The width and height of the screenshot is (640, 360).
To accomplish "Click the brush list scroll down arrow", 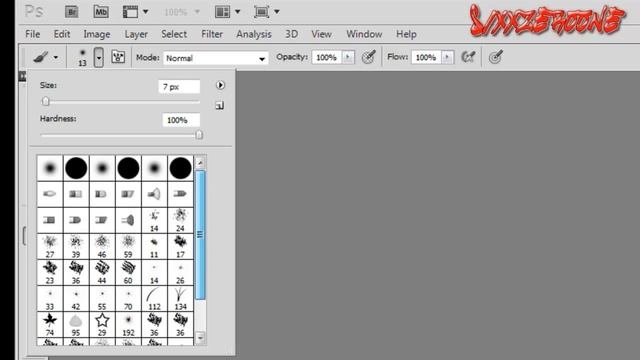I will pos(200,338).
